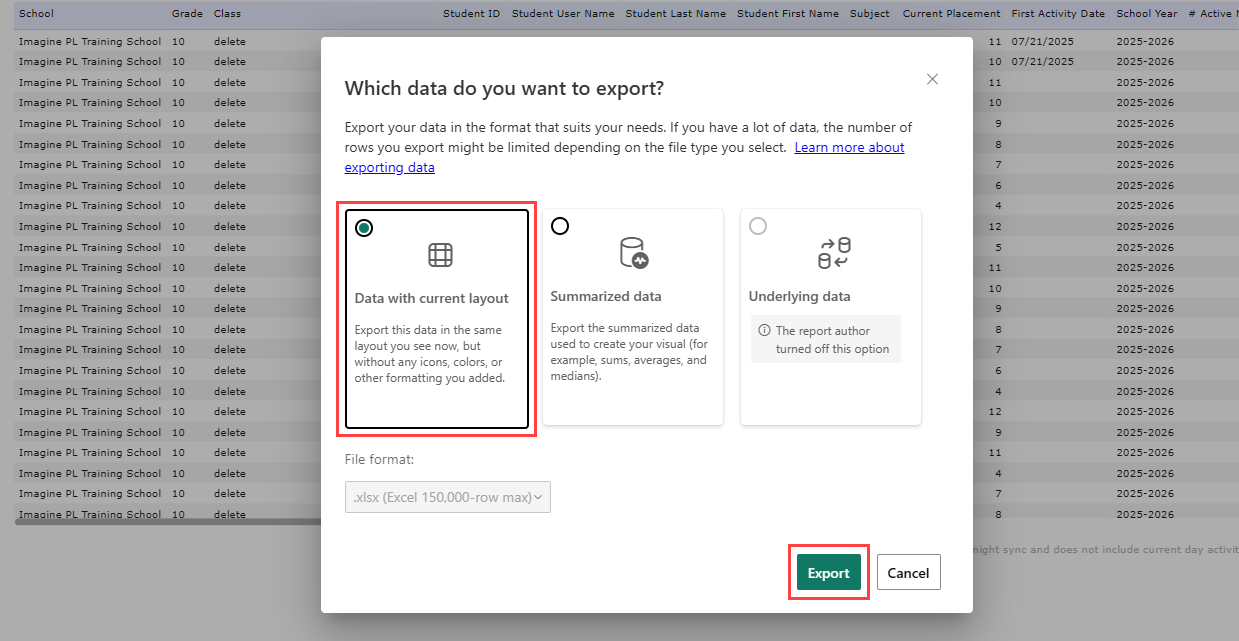Click Summarized data description text
This screenshot has width=1239, height=641.
click(x=629, y=352)
